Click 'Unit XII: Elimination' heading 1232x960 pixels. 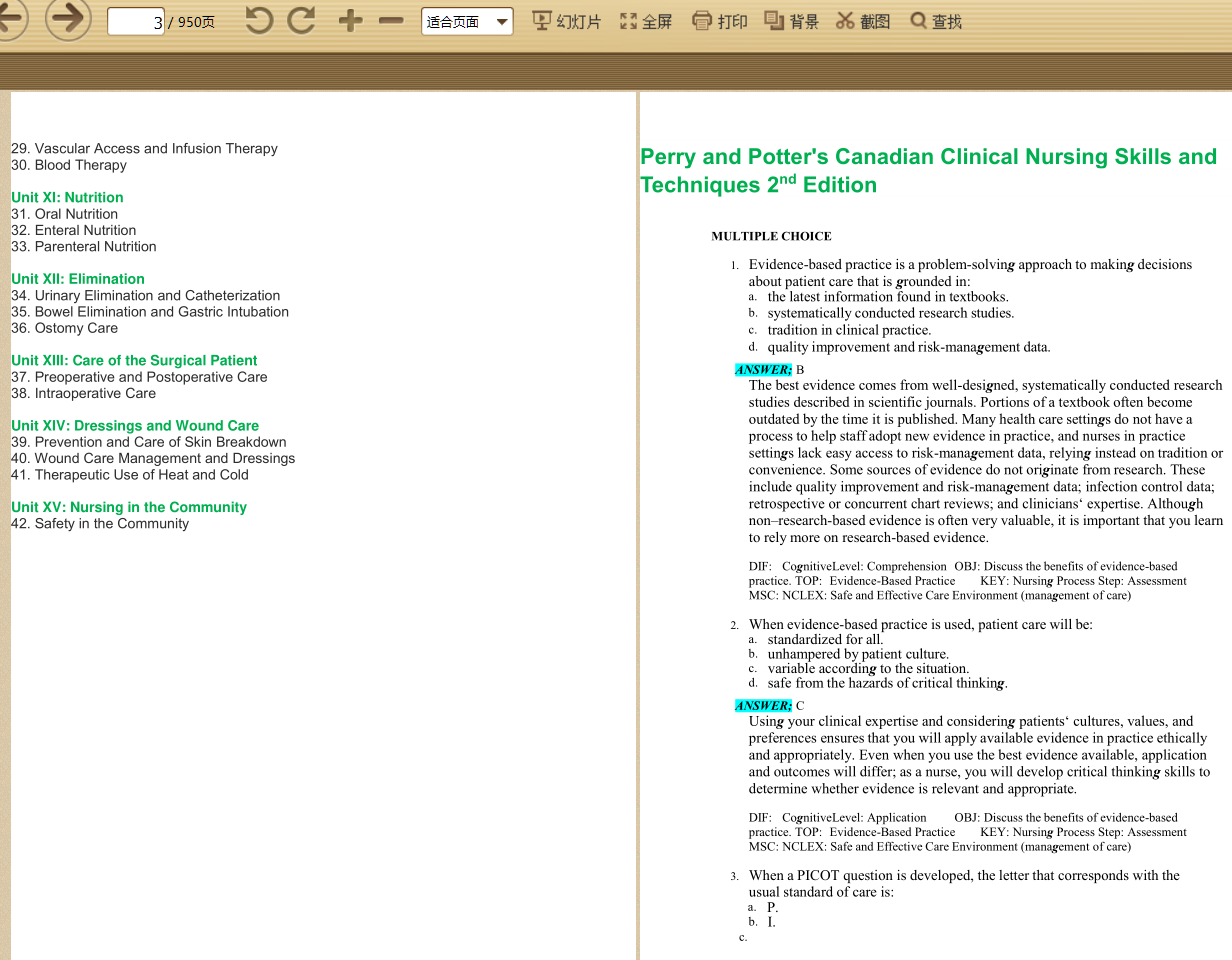point(78,279)
